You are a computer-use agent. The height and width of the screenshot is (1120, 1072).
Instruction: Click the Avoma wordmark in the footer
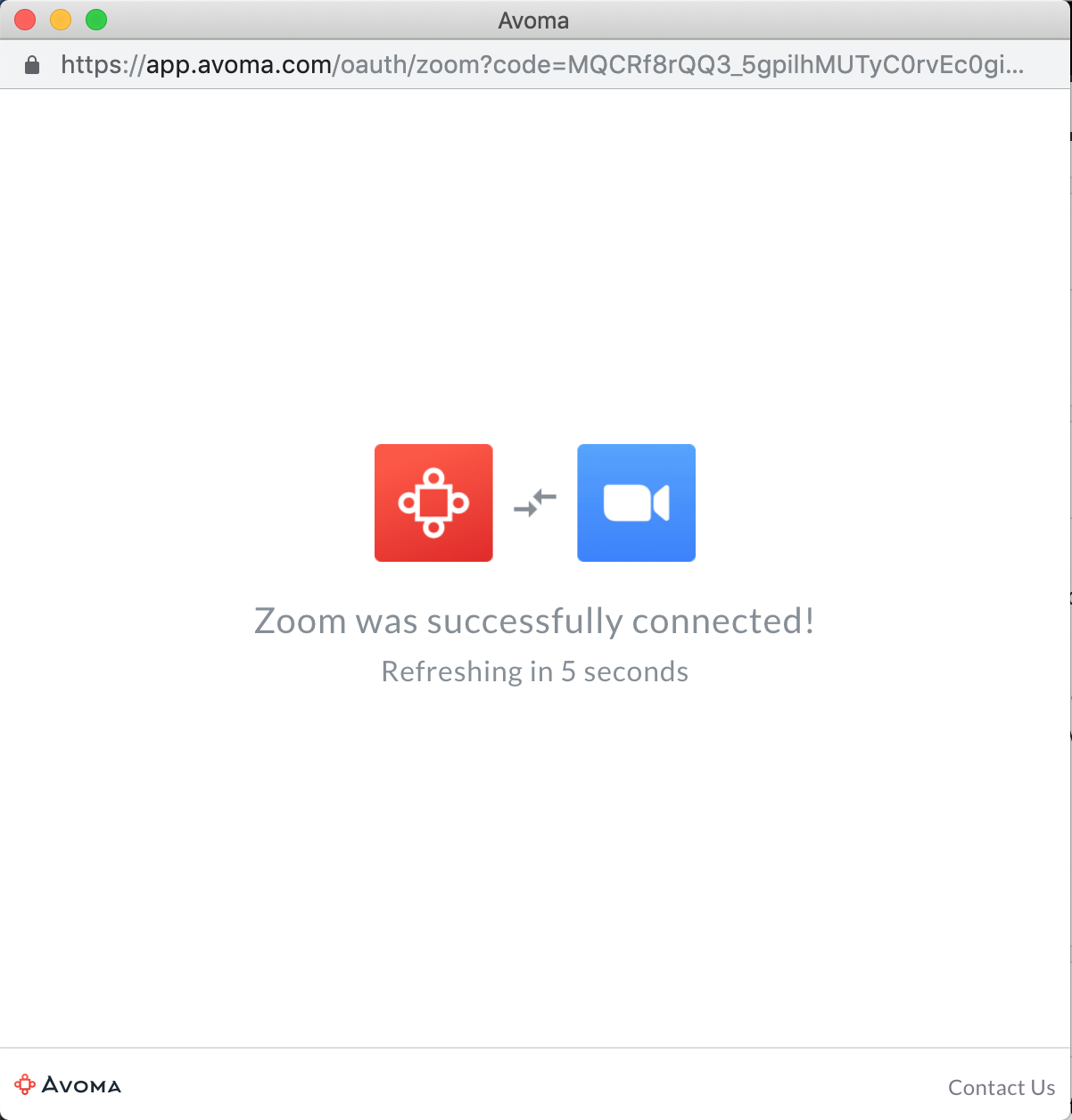(x=81, y=1085)
